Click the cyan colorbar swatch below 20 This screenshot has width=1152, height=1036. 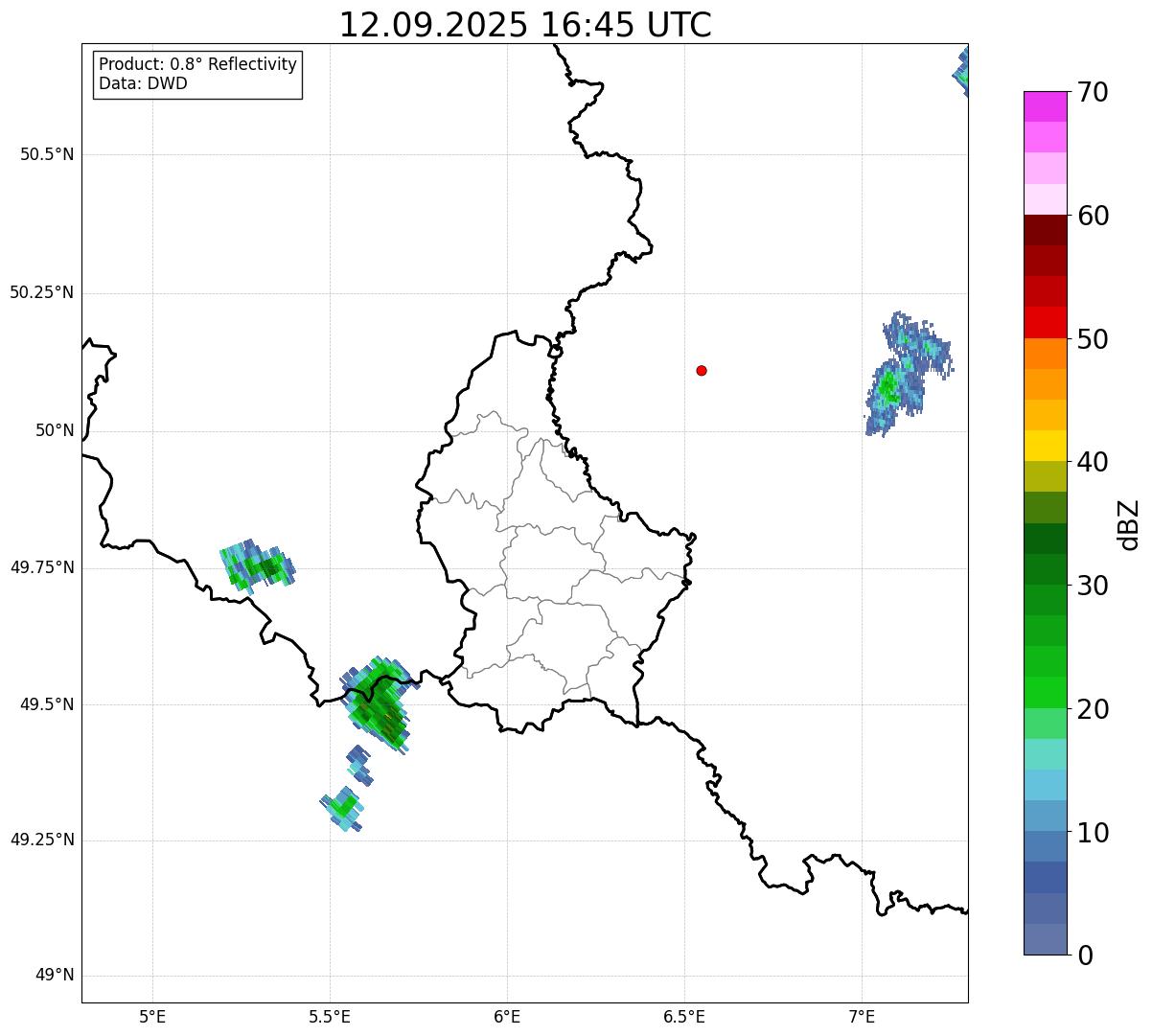1045,754
